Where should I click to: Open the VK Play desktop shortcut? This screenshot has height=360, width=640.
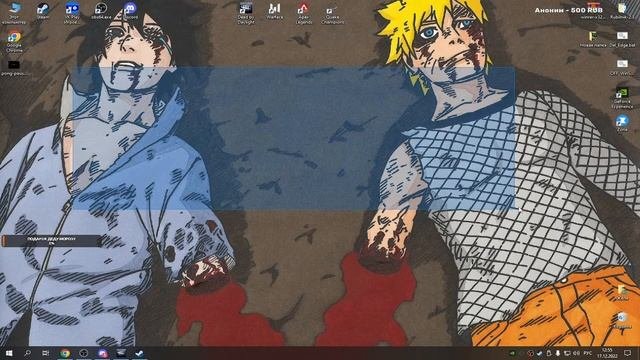click(x=72, y=12)
